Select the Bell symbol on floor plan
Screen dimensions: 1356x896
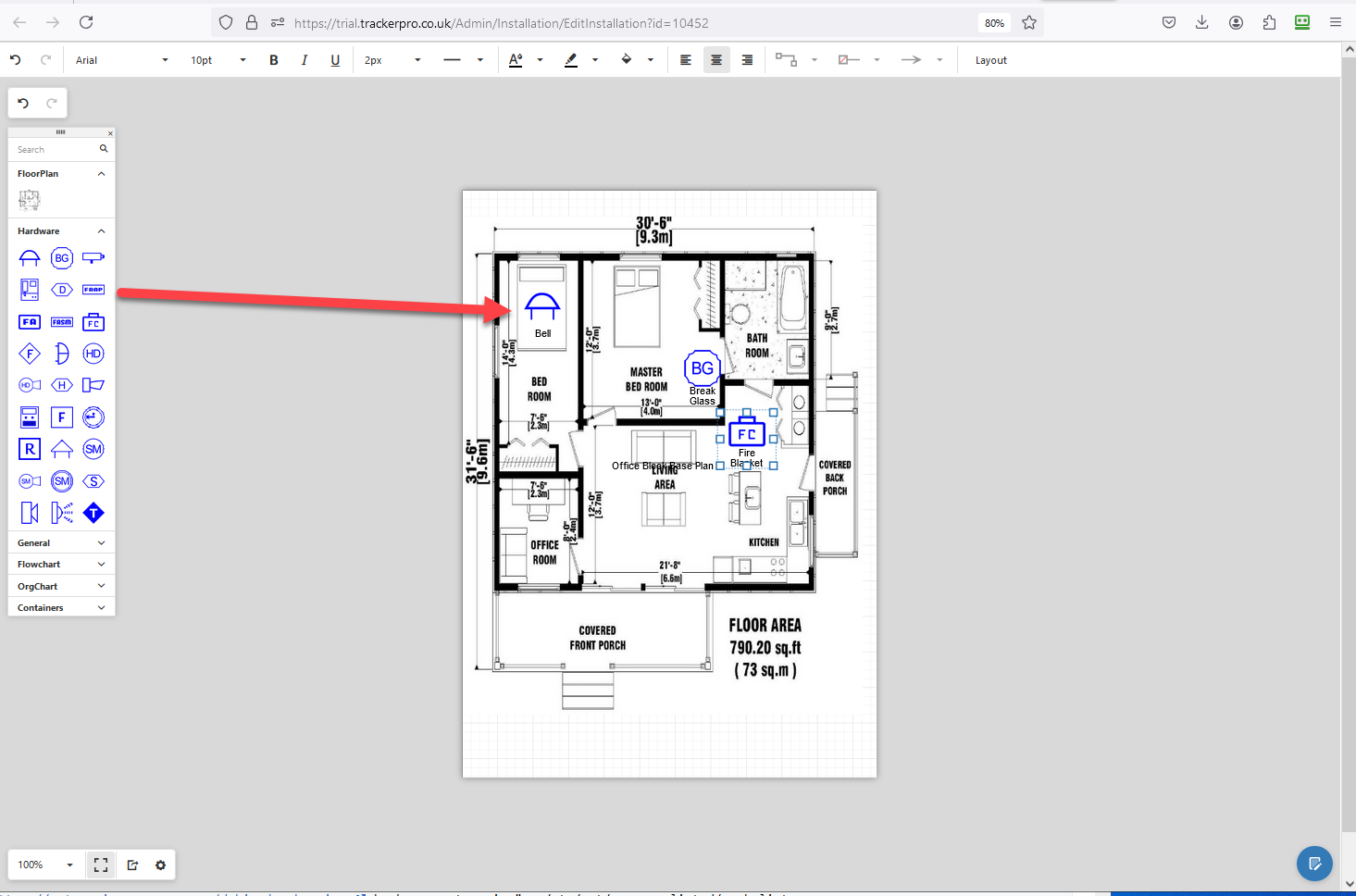pyautogui.click(x=542, y=307)
